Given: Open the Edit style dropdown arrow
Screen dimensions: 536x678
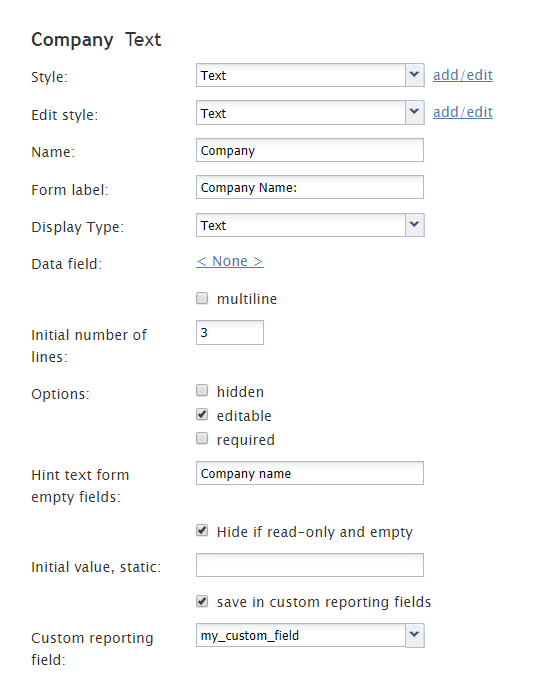Looking at the screenshot, I should 415,113.
